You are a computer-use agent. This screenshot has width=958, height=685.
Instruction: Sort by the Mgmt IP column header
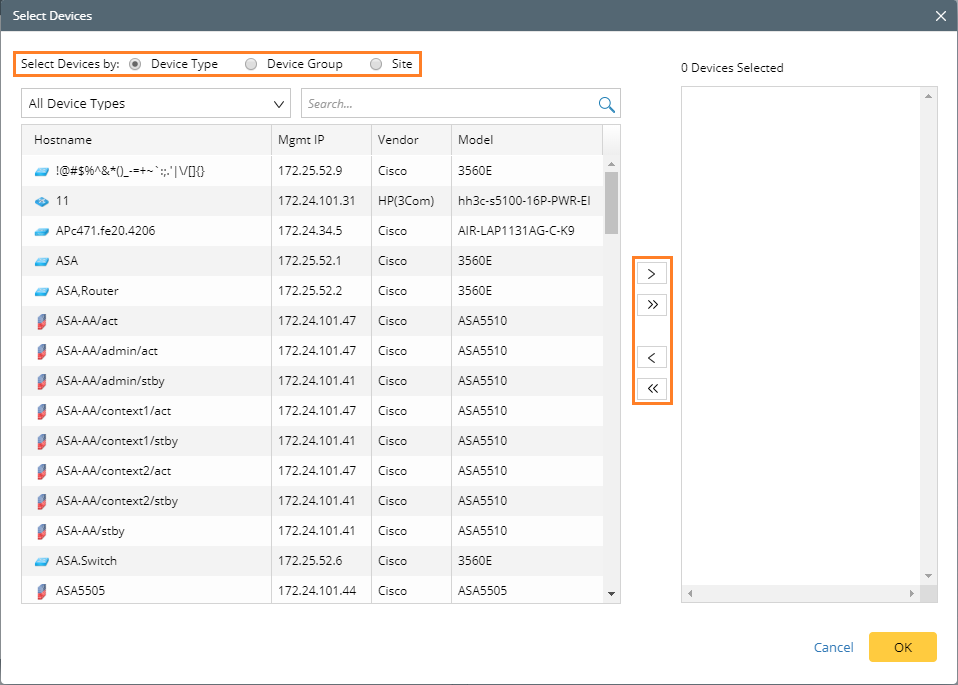tap(300, 140)
